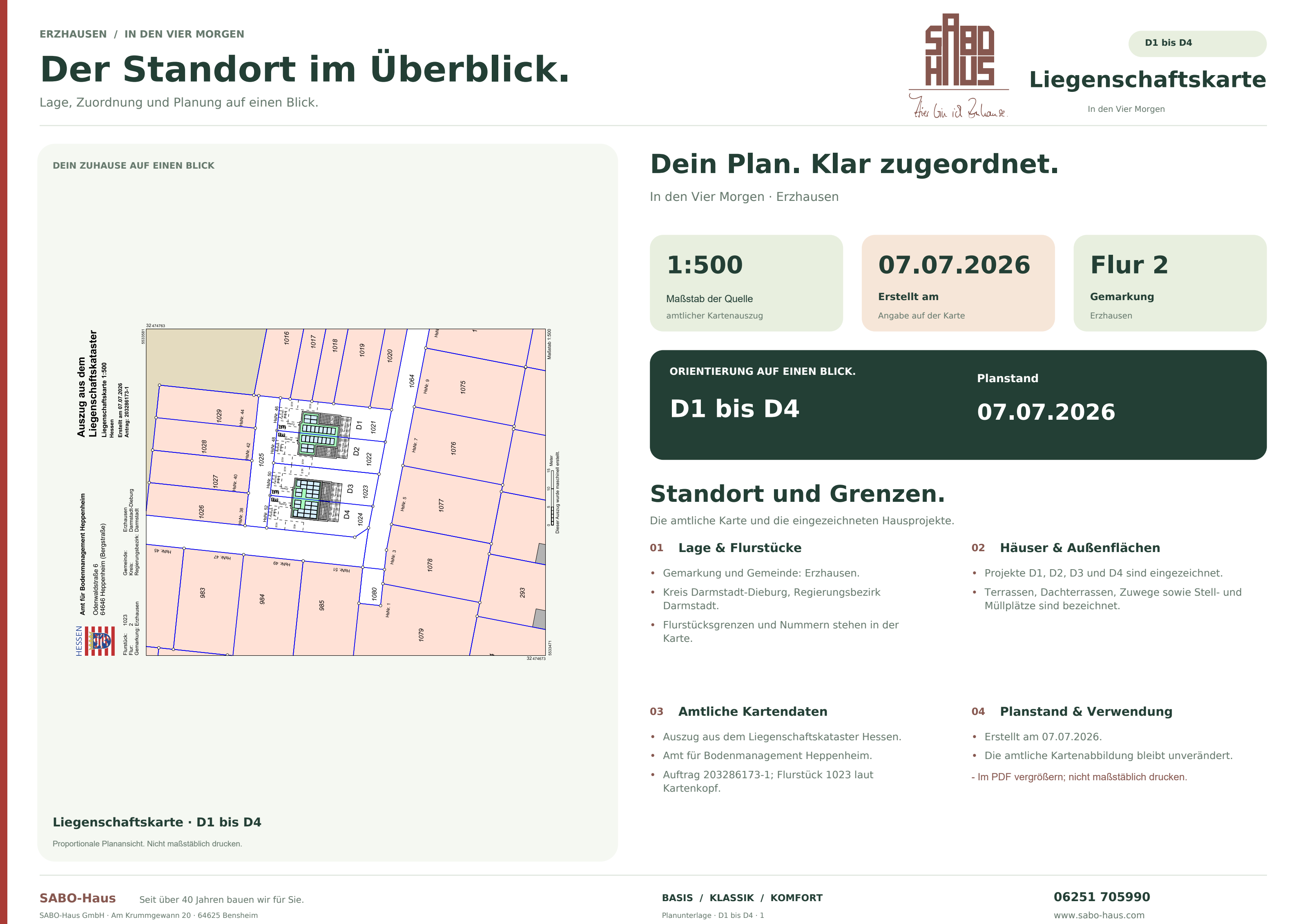Viewport: 1307px width, 924px height.
Task: Click the heading 'Standort und Grenzen.'
Action: [x=798, y=493]
